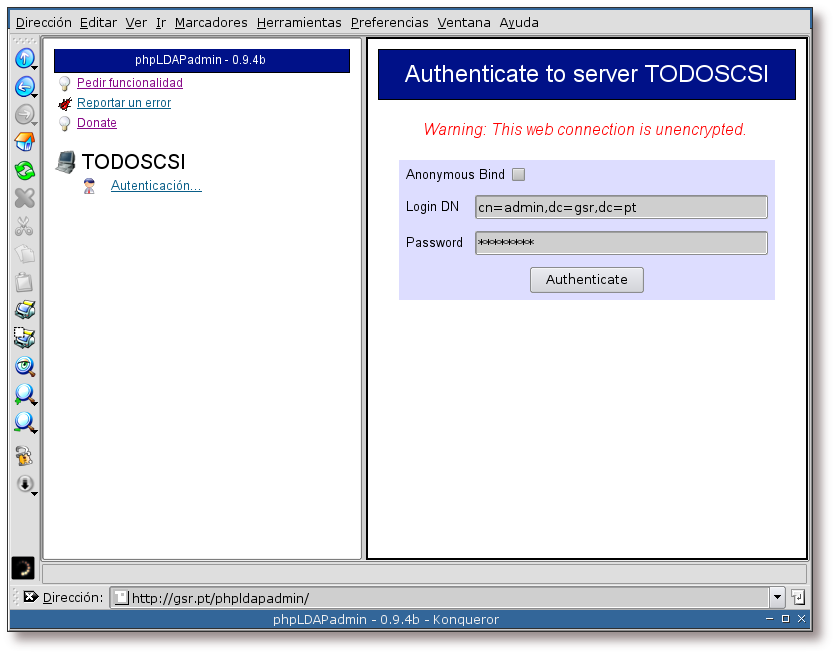836x655 pixels.
Task: Open the Marcadores menu
Action: click(211, 22)
